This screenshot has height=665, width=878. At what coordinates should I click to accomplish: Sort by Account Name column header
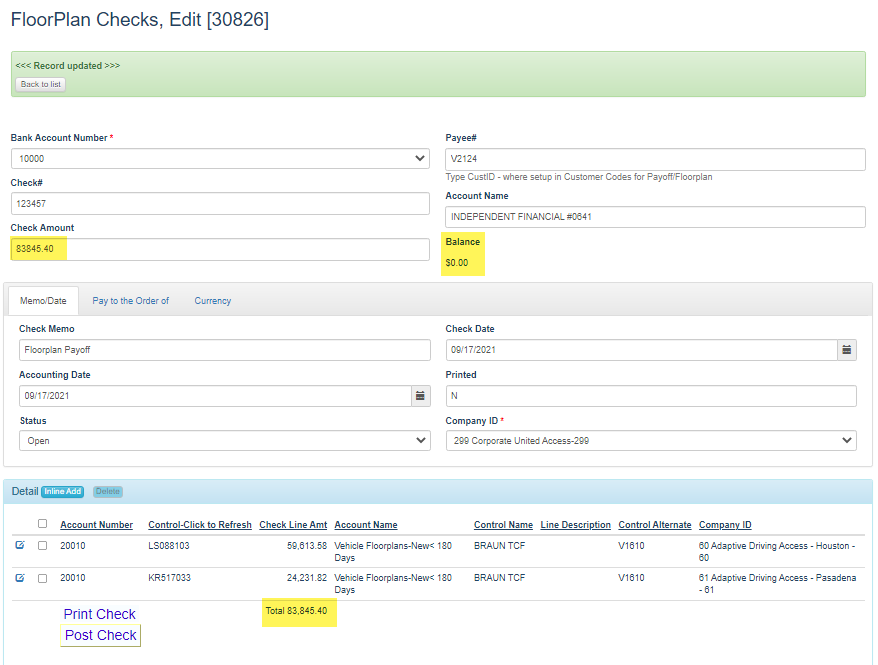tap(366, 524)
